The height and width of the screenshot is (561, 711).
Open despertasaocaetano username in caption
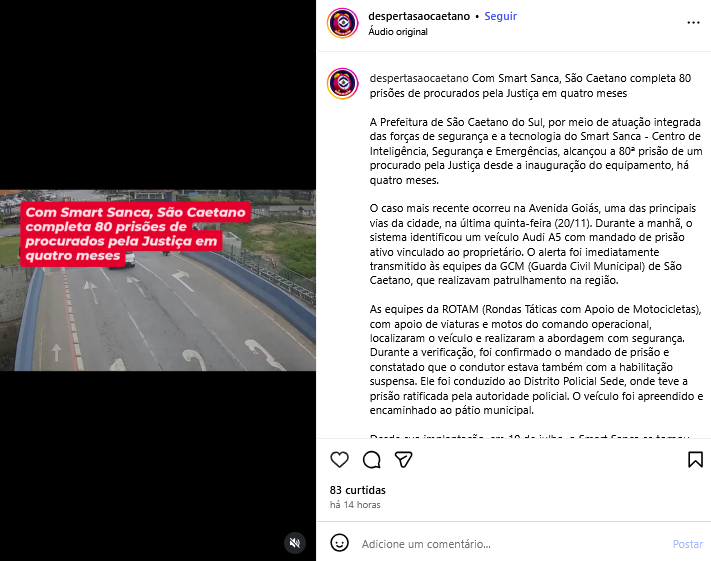419,78
